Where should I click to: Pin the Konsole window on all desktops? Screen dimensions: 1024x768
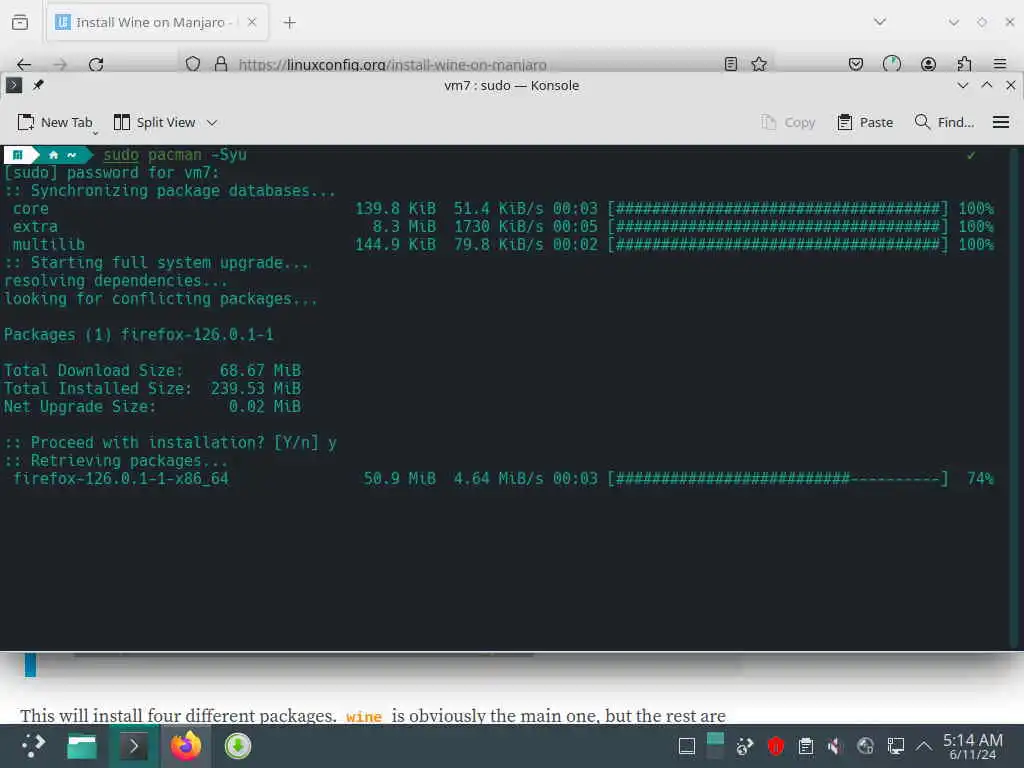[x=39, y=86]
